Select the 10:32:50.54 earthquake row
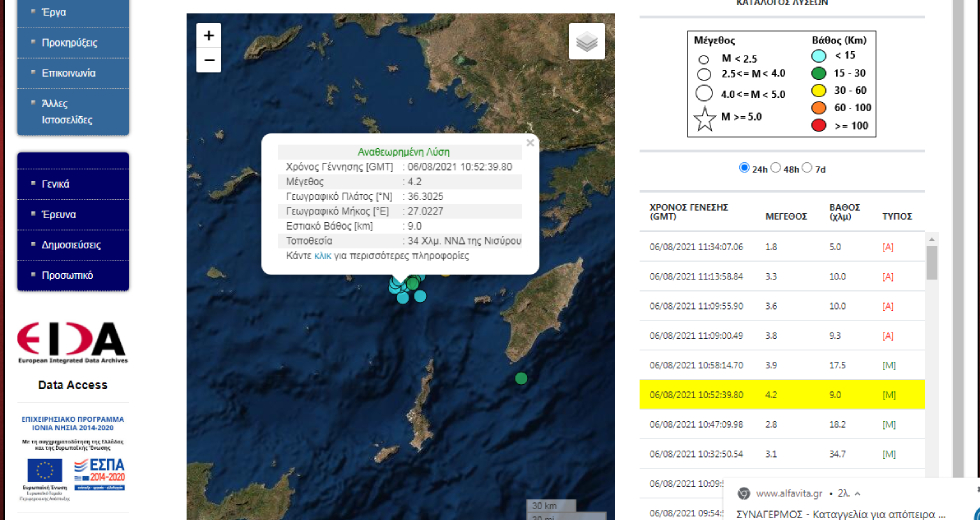Image resolution: width=980 pixels, height=520 pixels. point(782,454)
